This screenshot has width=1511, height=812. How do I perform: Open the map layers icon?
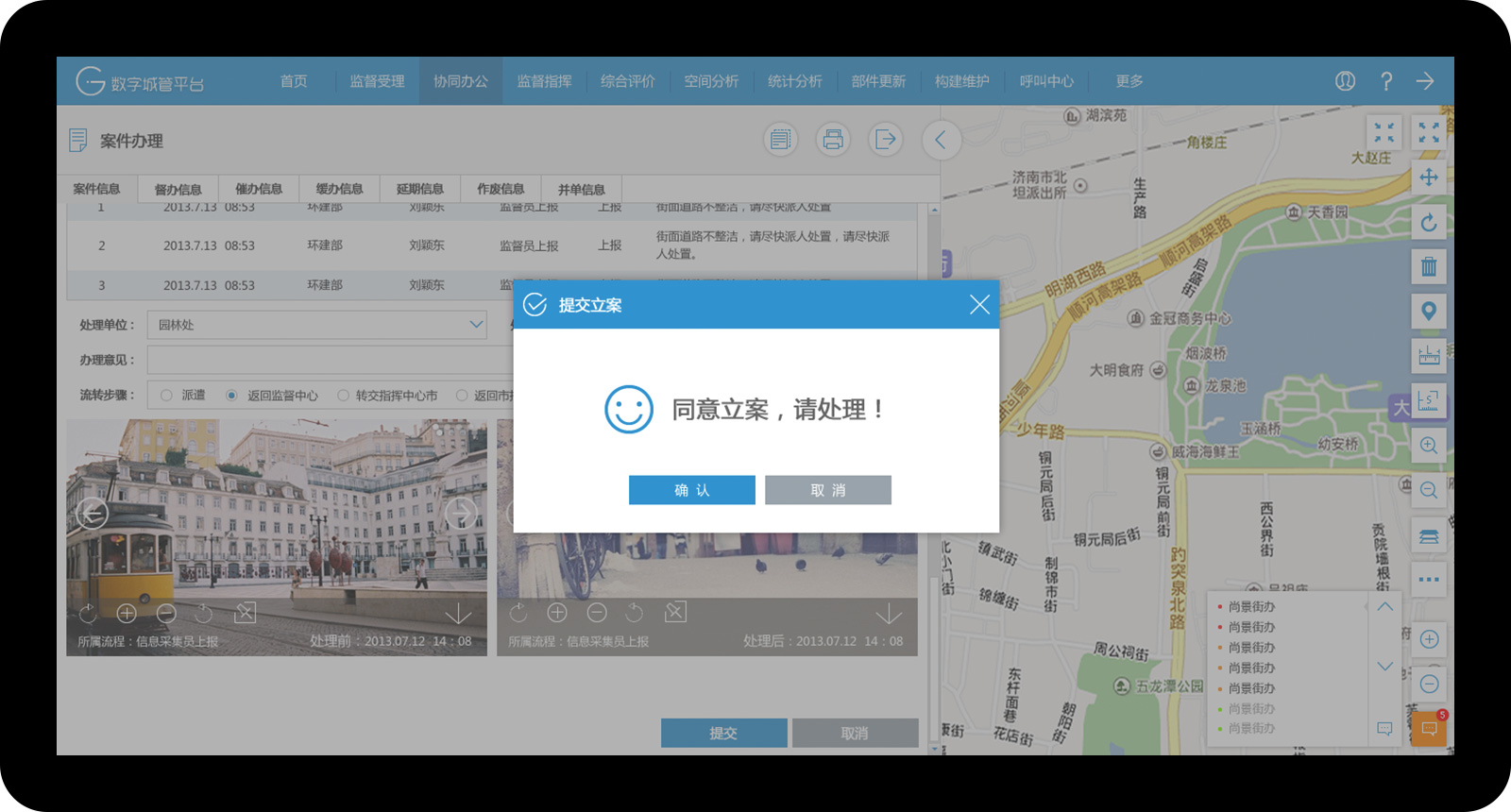[1429, 535]
